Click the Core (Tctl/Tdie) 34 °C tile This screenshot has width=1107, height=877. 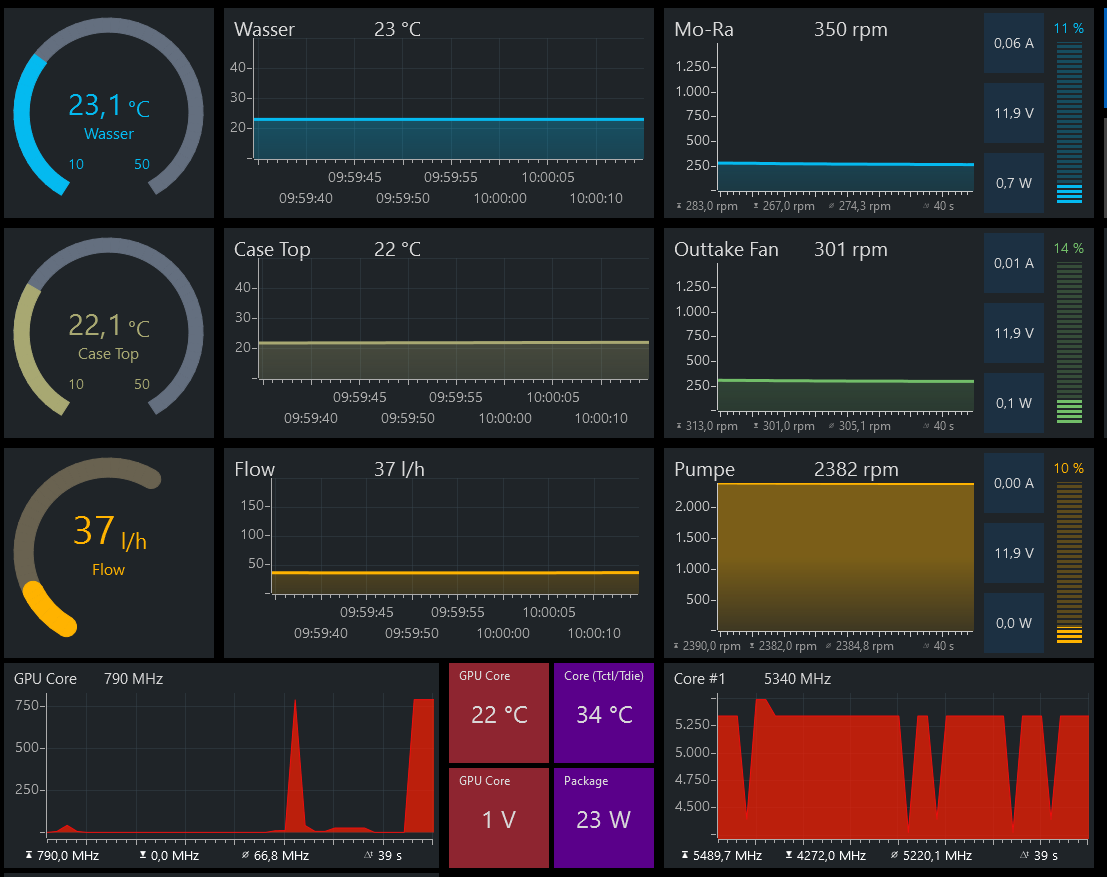pyautogui.click(x=604, y=712)
